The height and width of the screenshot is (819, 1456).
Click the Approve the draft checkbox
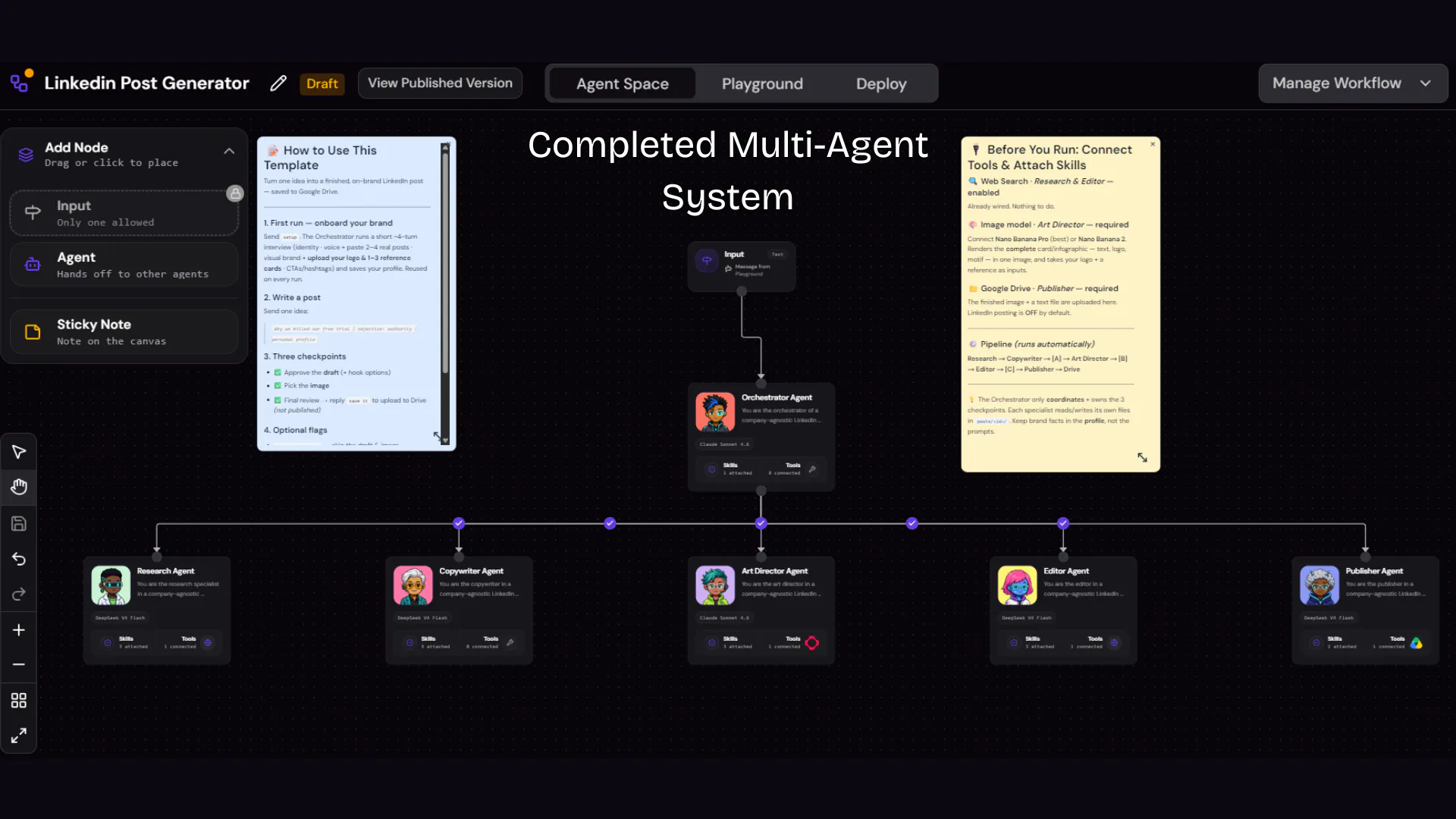coord(278,372)
